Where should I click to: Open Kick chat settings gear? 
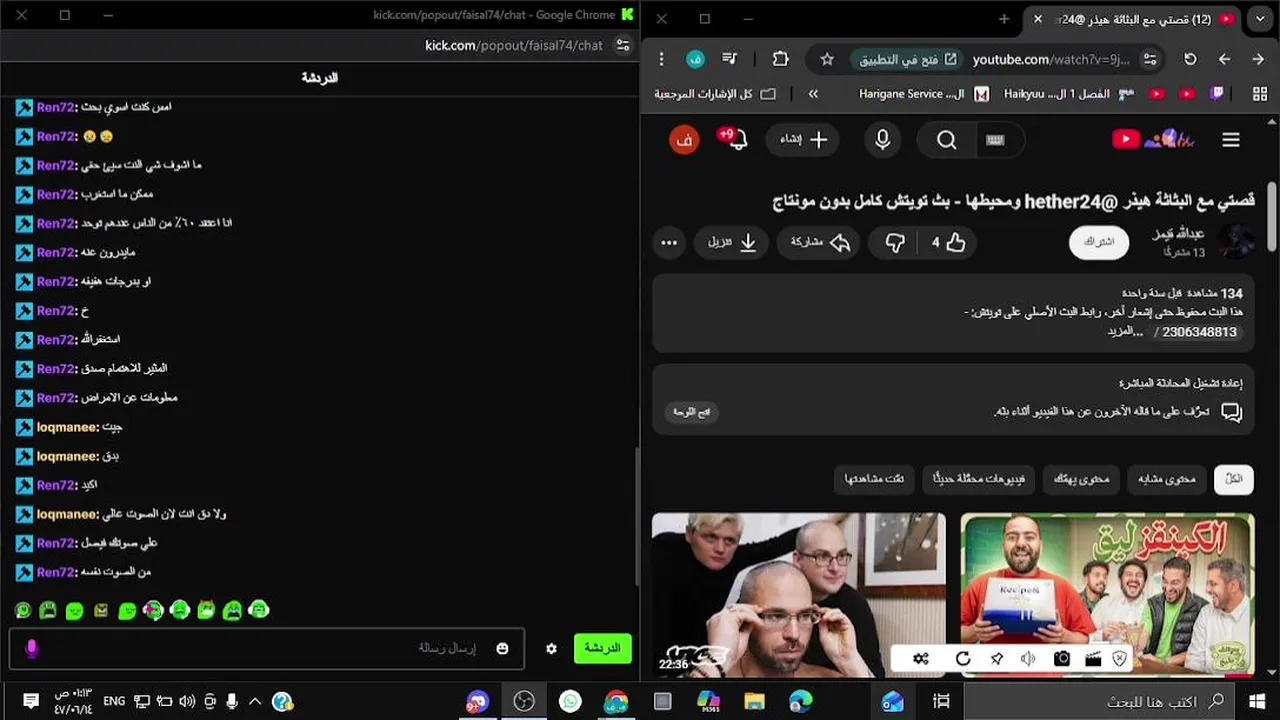click(x=551, y=648)
